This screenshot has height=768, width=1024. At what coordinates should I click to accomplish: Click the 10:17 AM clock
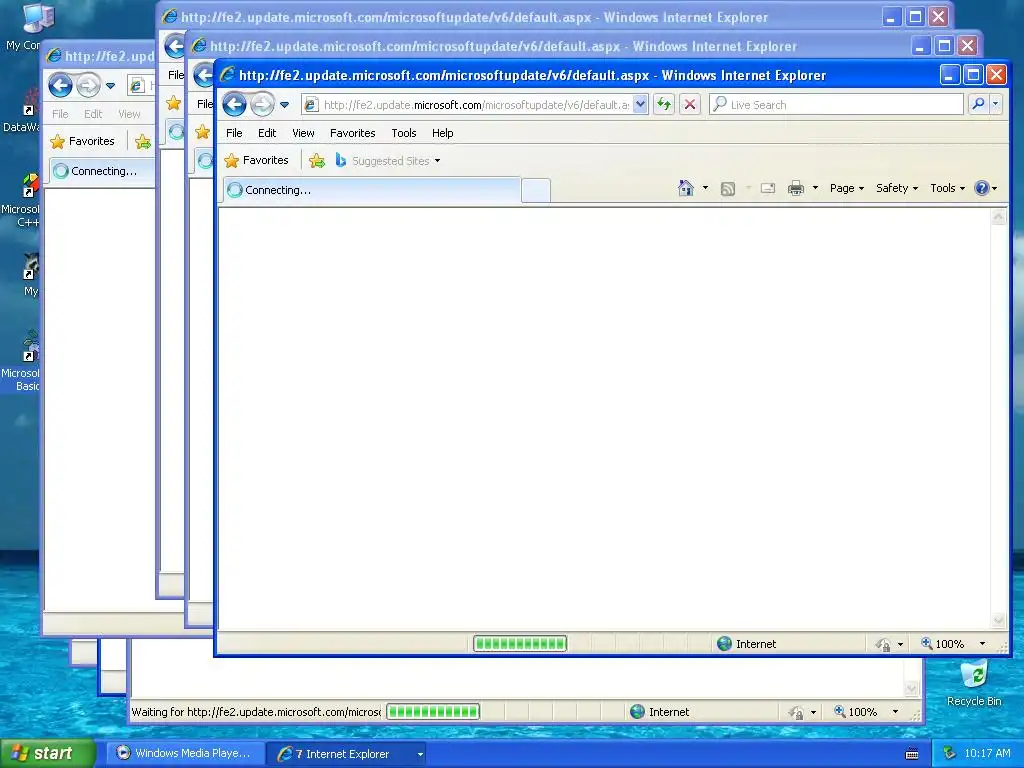click(987, 754)
